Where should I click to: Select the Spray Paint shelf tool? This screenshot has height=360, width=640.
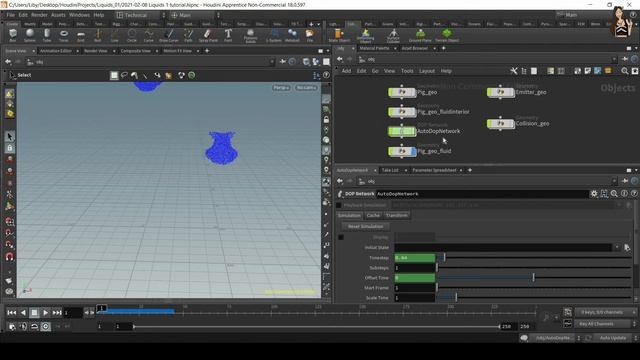pyautogui.click(x=208, y=35)
